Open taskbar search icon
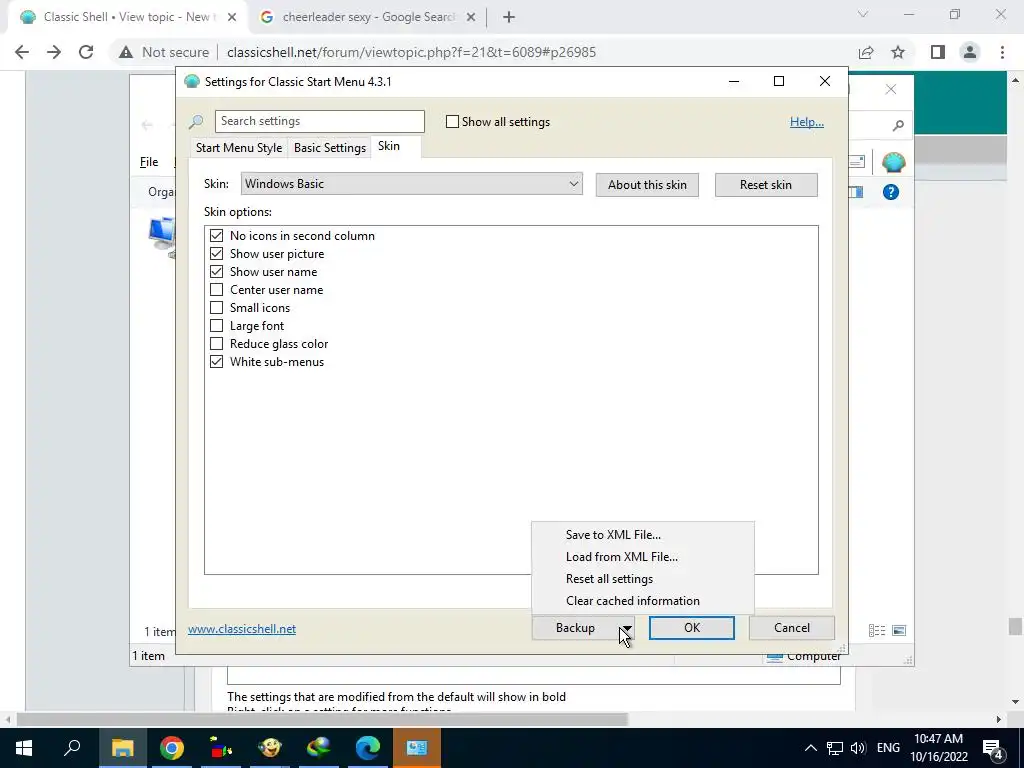Screen dimensions: 1024x768 pyautogui.click(x=72, y=748)
